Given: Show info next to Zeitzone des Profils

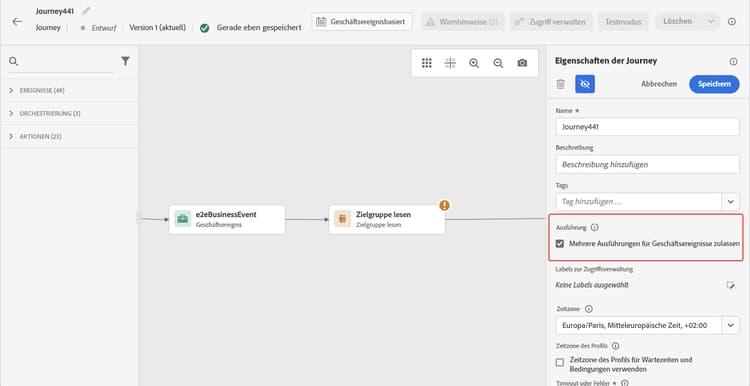Looking at the screenshot, I should point(616,346).
